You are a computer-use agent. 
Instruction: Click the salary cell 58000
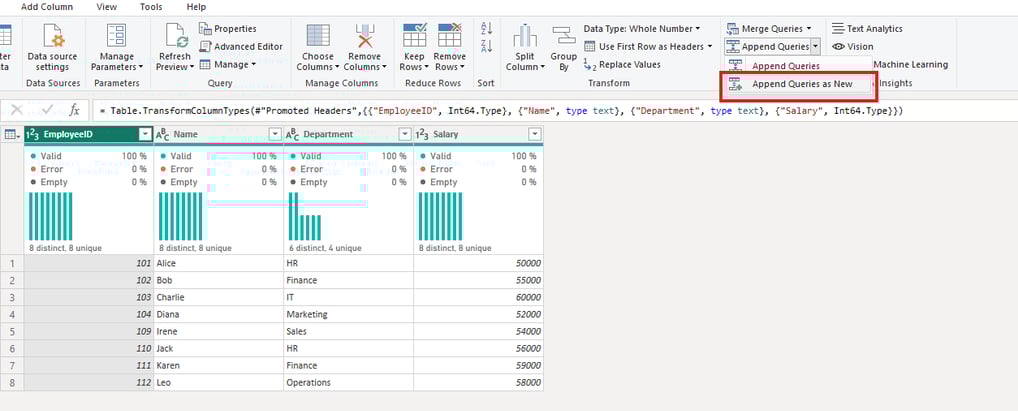[478, 382]
